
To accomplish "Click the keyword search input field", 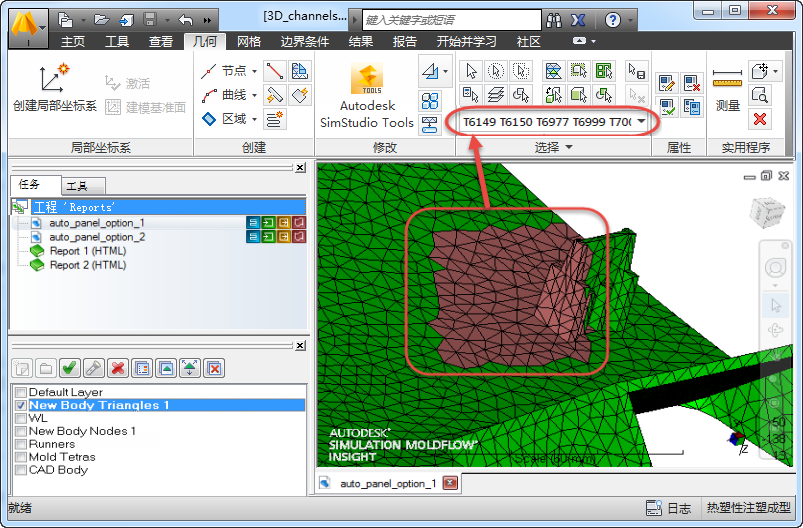I will click(x=452, y=20).
